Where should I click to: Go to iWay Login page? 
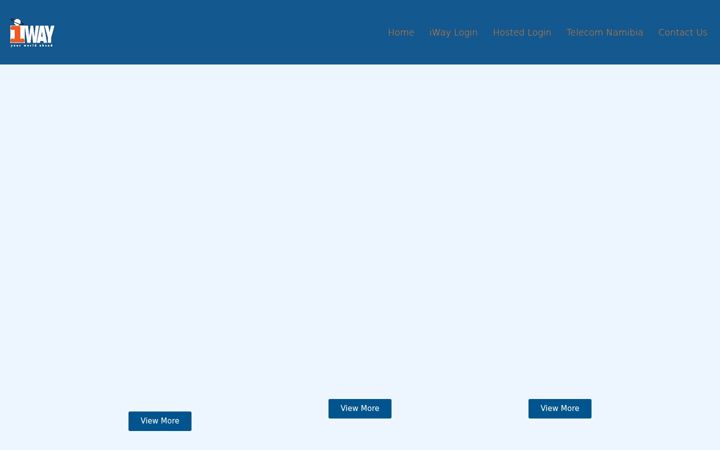pos(453,33)
